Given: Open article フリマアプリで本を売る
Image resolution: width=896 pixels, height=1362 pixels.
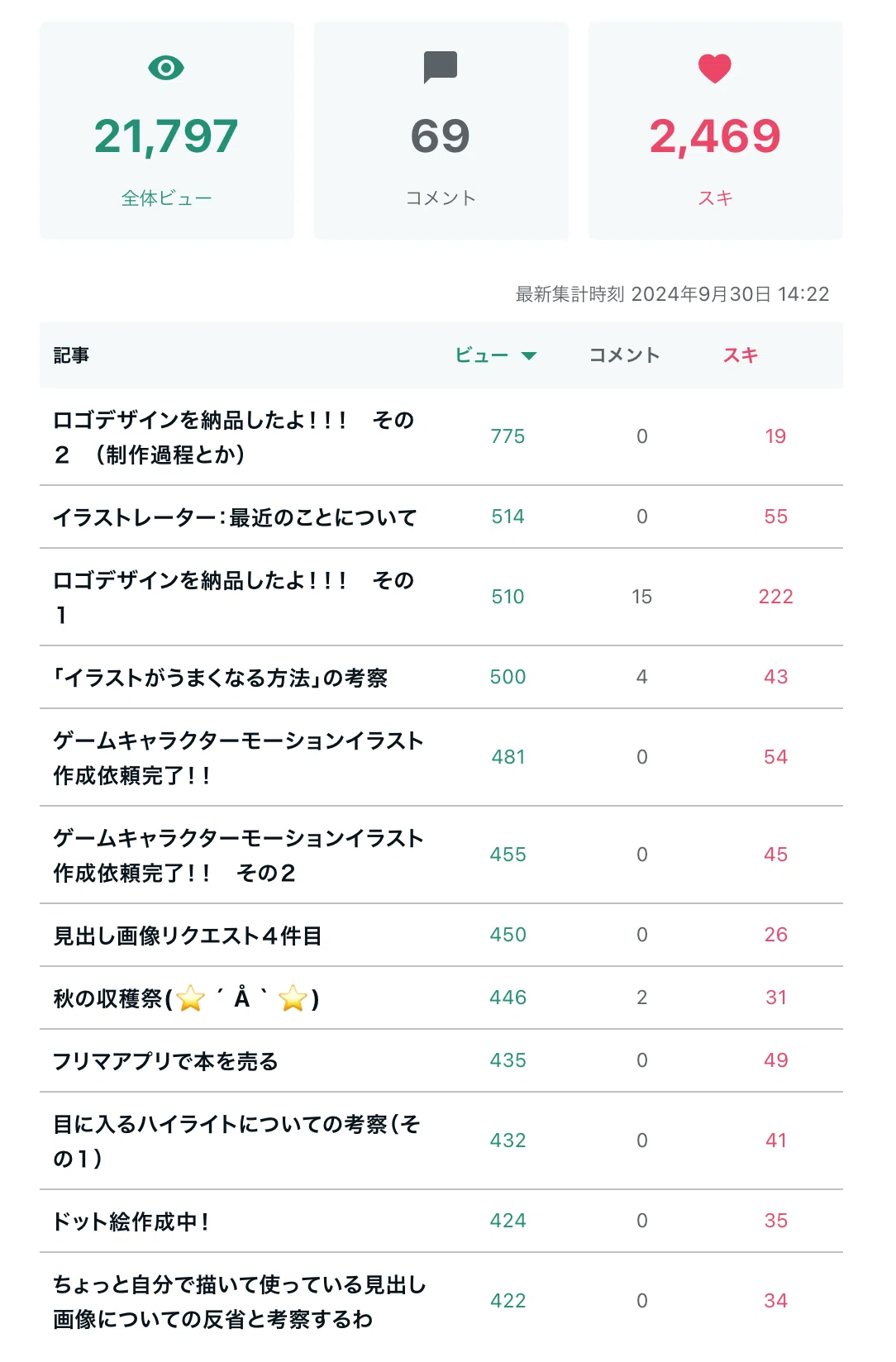Looking at the screenshot, I should (x=165, y=1061).
